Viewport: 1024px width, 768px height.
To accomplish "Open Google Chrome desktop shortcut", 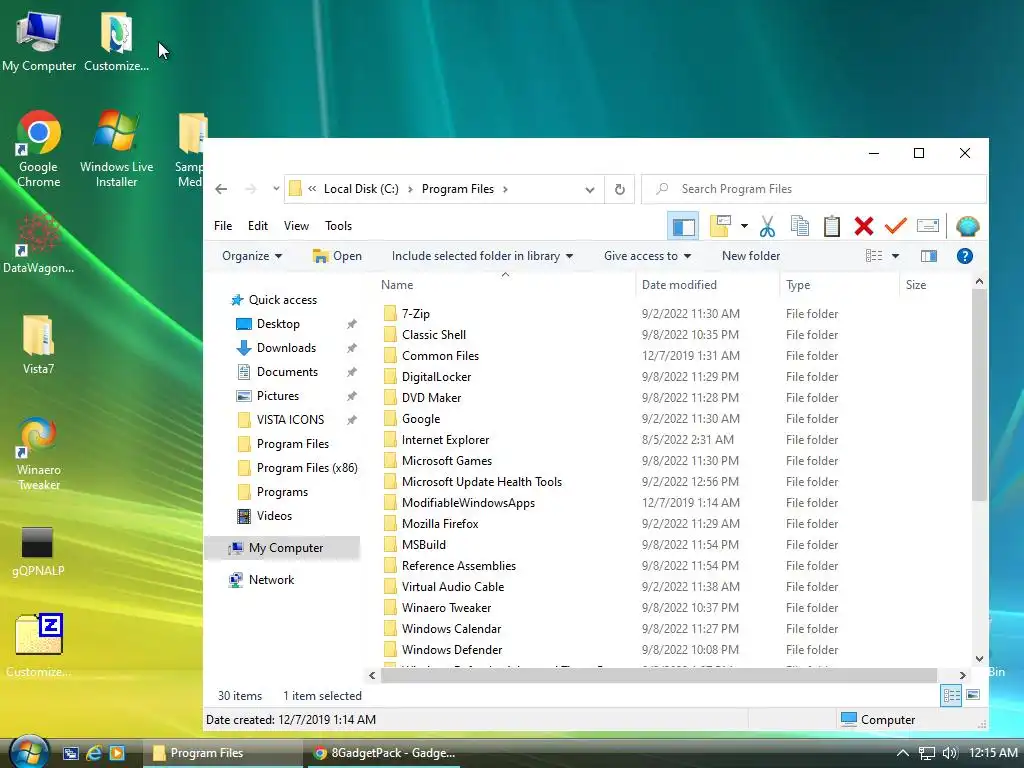I will click(x=39, y=150).
